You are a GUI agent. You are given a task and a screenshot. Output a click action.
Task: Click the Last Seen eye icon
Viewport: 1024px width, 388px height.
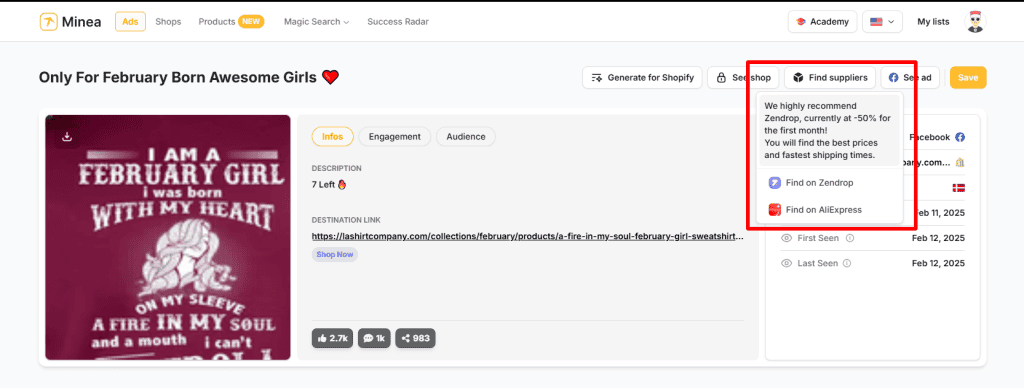tap(787, 263)
